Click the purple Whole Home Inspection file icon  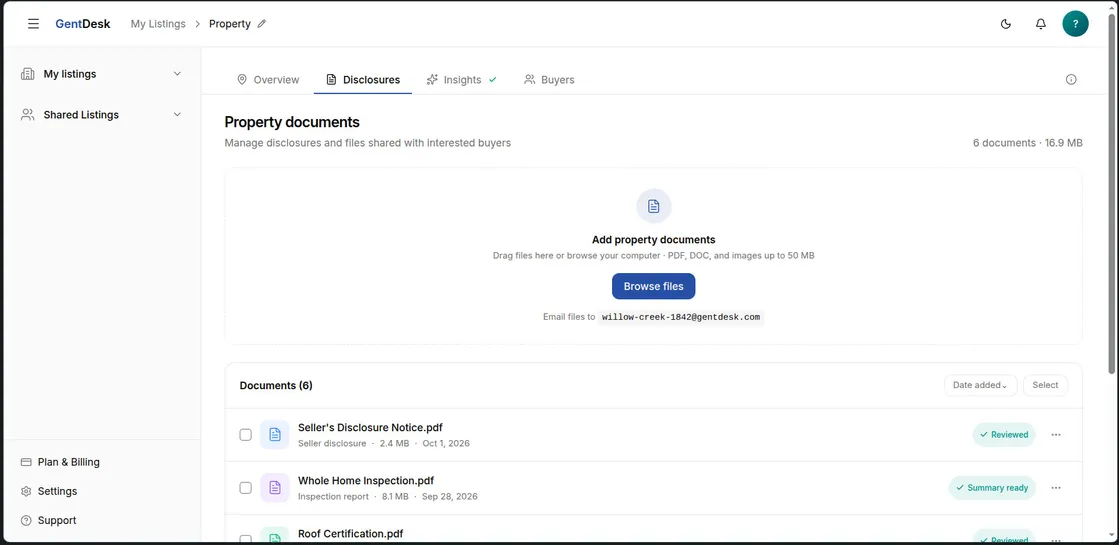tap(275, 488)
